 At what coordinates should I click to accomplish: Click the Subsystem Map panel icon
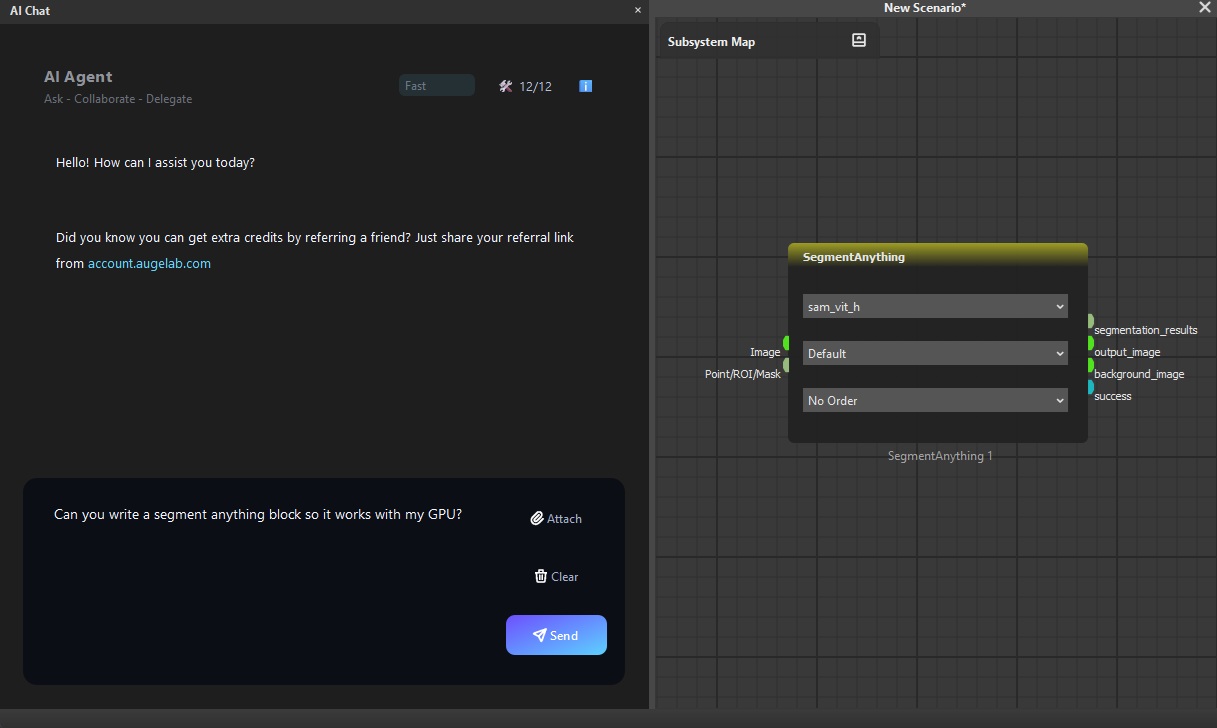click(x=858, y=41)
